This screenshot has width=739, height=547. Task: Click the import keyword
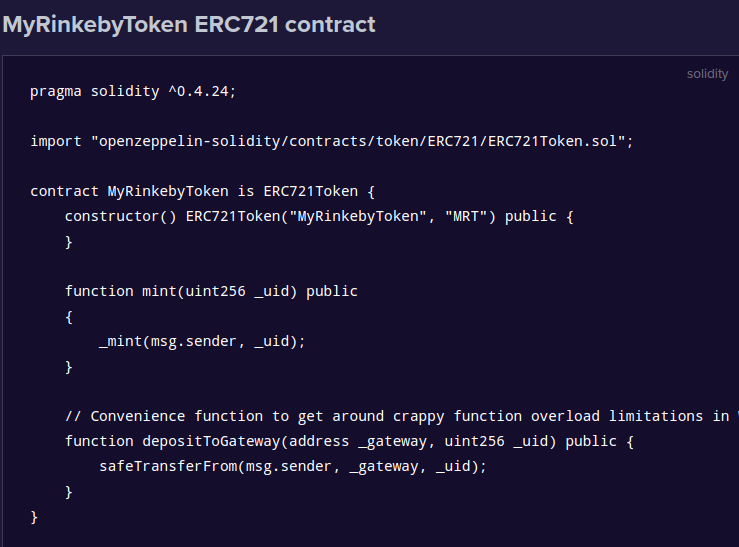point(56,141)
